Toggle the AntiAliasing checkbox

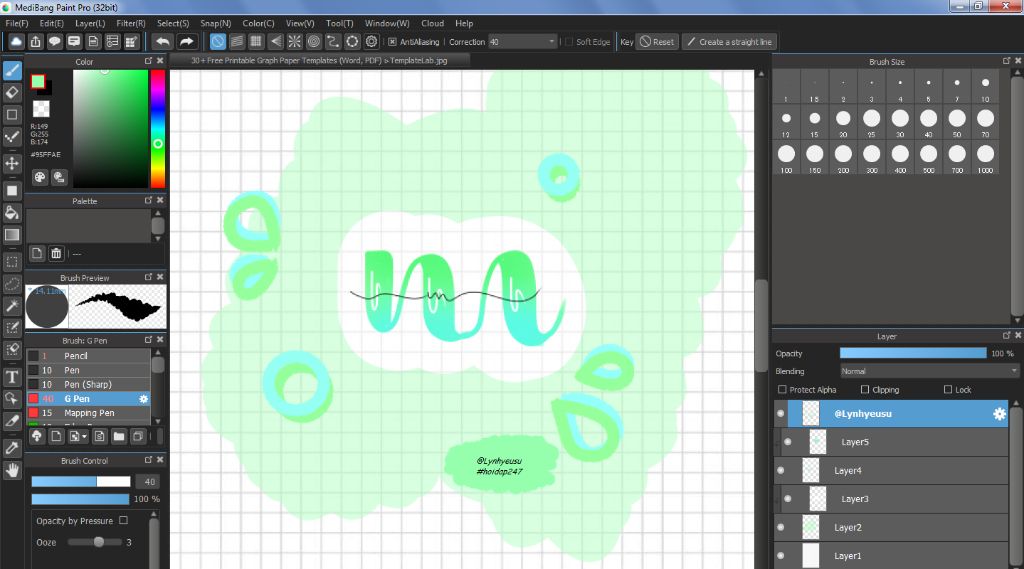click(392, 42)
